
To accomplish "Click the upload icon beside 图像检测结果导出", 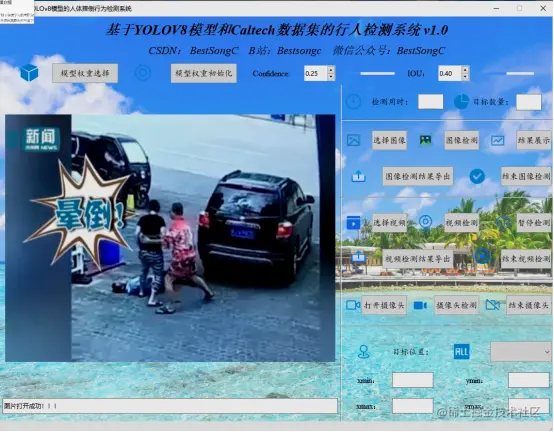I will click(x=358, y=176).
